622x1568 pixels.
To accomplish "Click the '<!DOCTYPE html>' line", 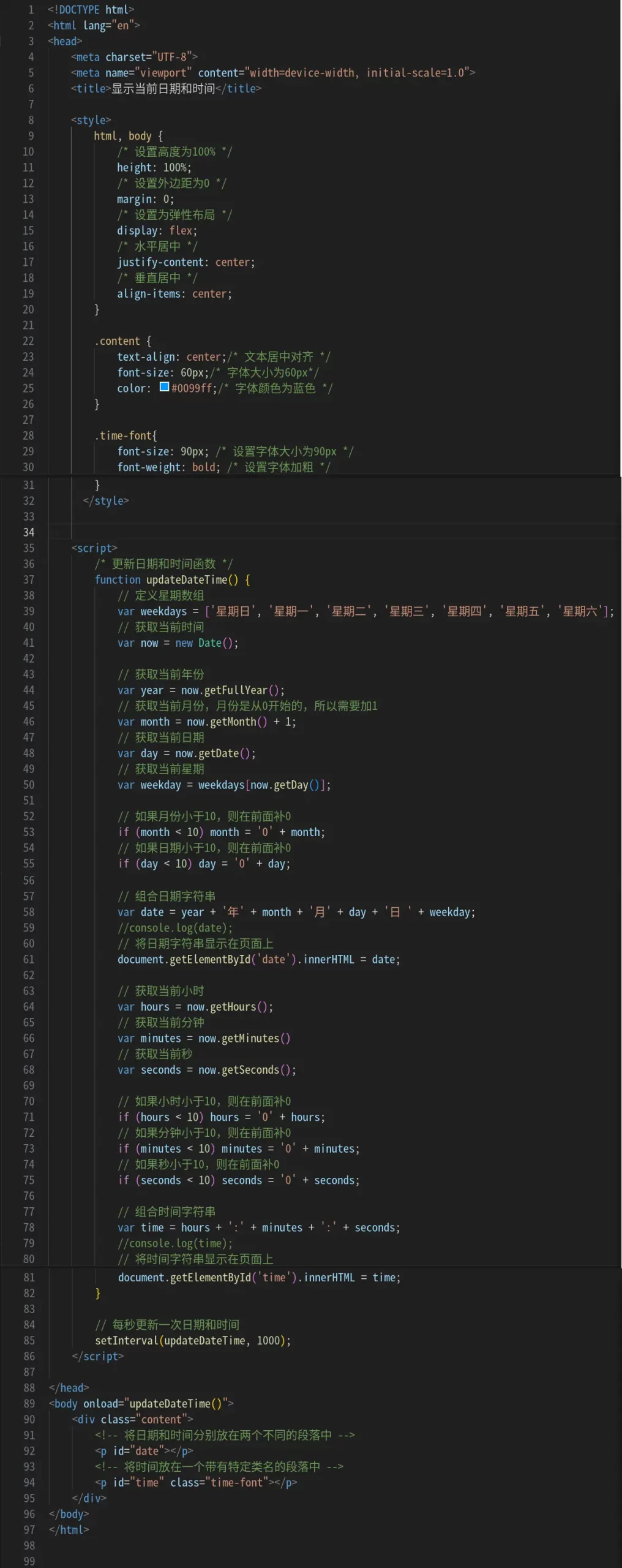I will (x=91, y=10).
